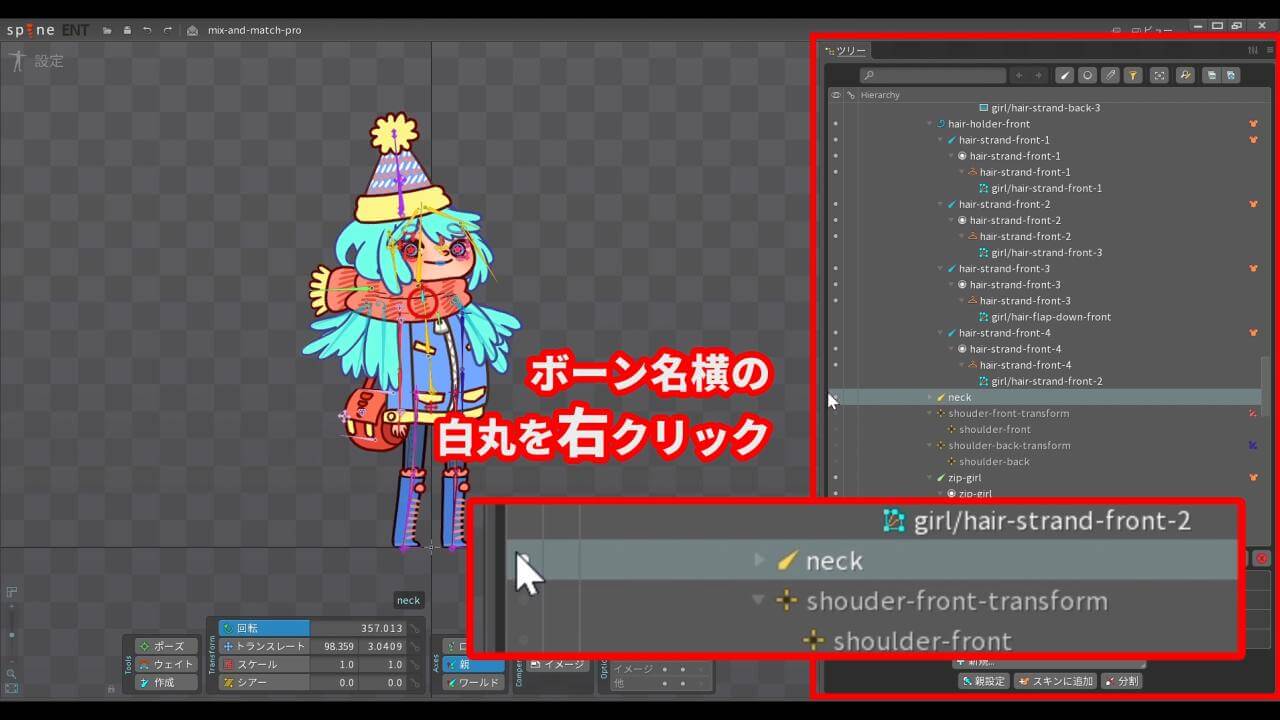Click constraint icon beside shouder-front-transform
This screenshot has height=720, width=1280.
point(1253,413)
